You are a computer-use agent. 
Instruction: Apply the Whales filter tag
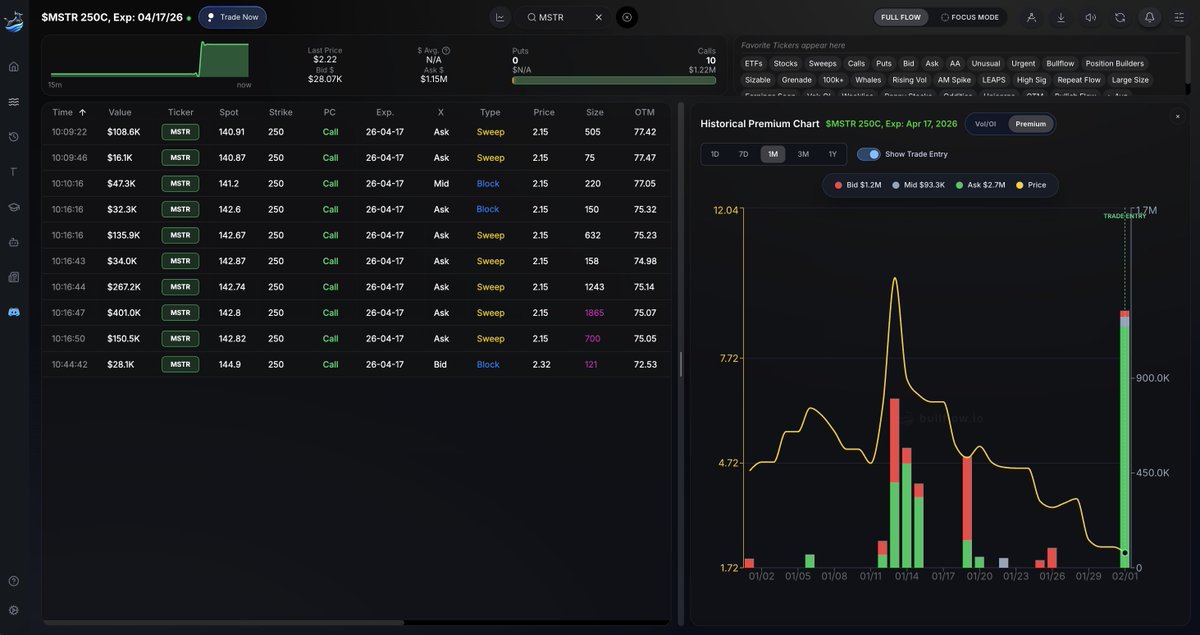(868, 80)
